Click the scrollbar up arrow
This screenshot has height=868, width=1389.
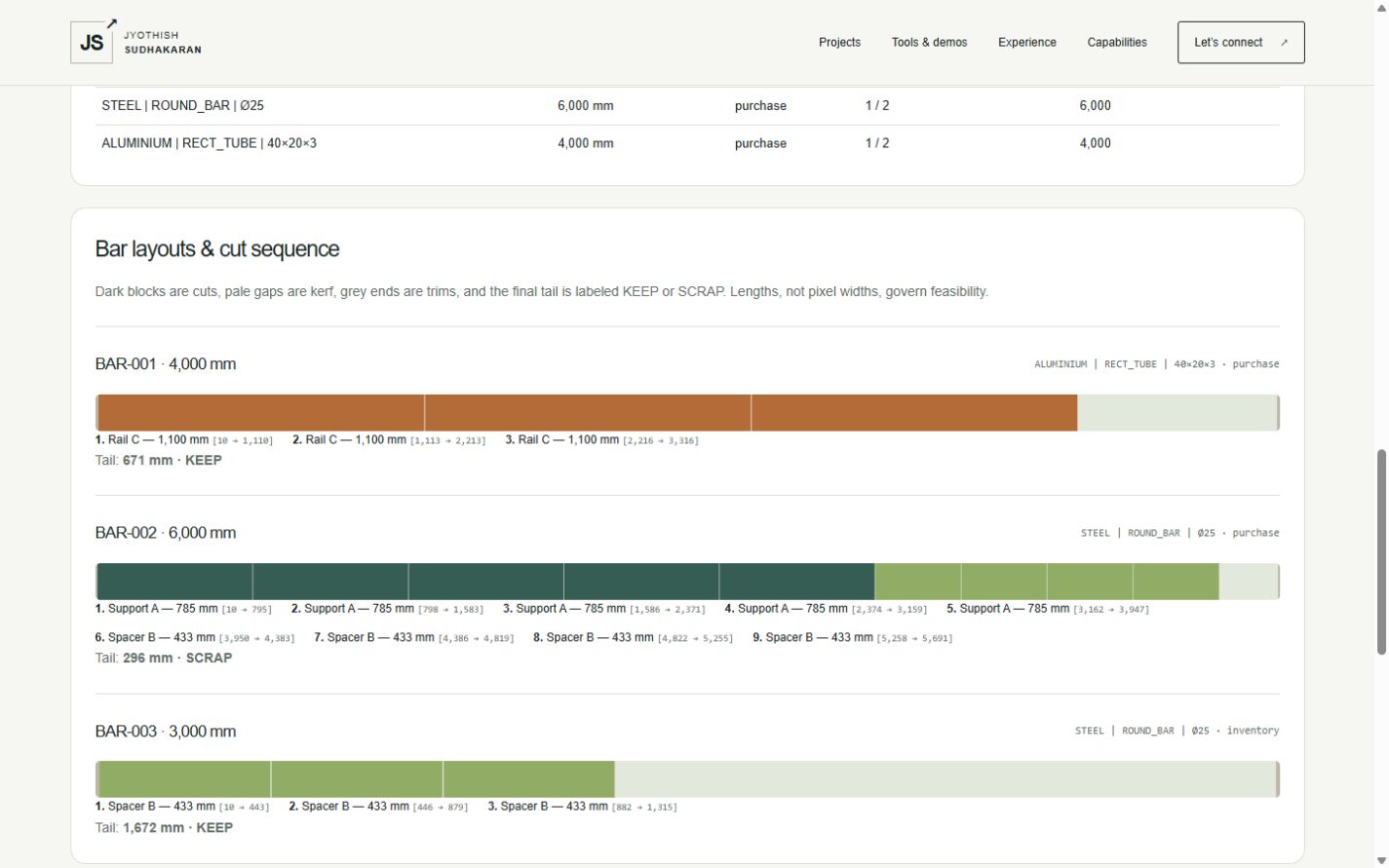[1380, 8]
